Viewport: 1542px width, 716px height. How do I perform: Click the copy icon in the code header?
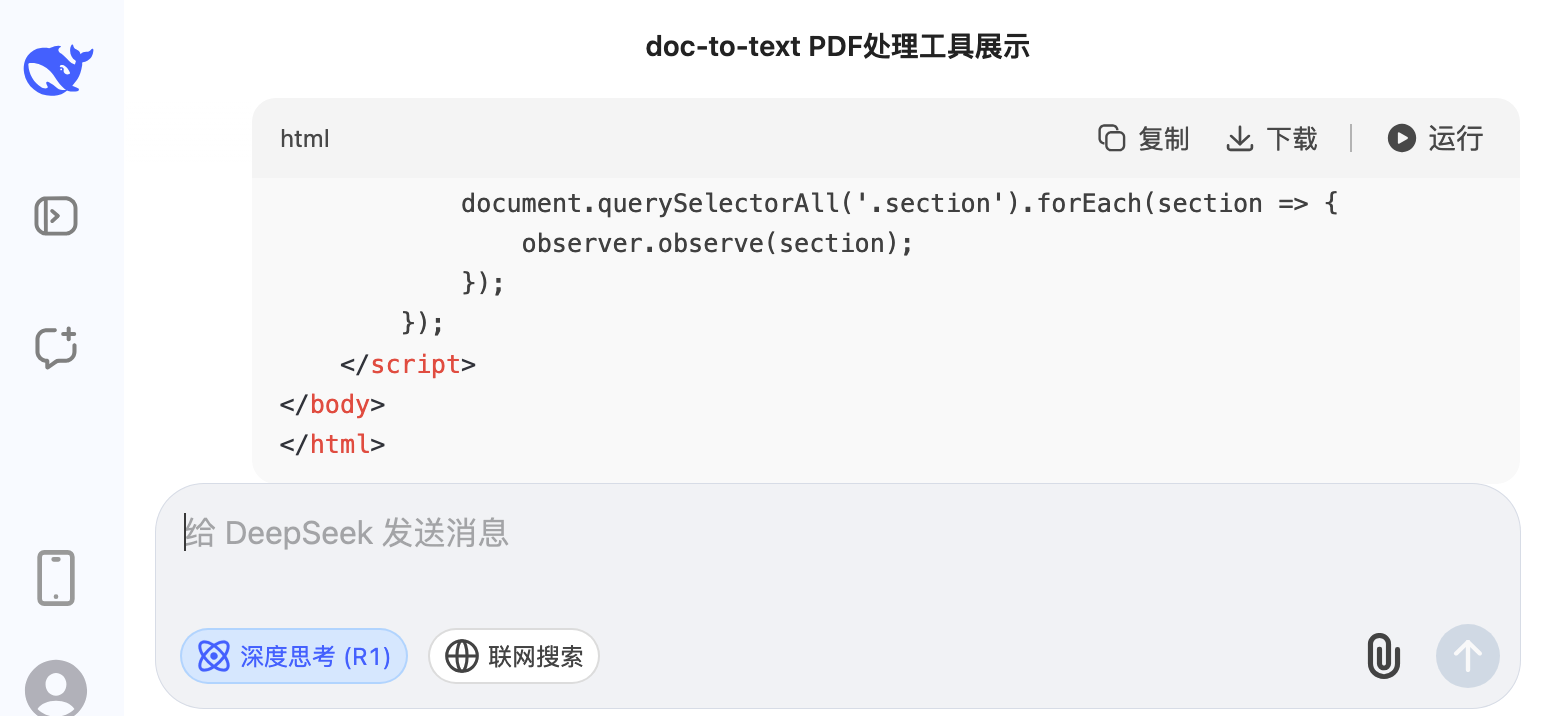tap(1112, 138)
